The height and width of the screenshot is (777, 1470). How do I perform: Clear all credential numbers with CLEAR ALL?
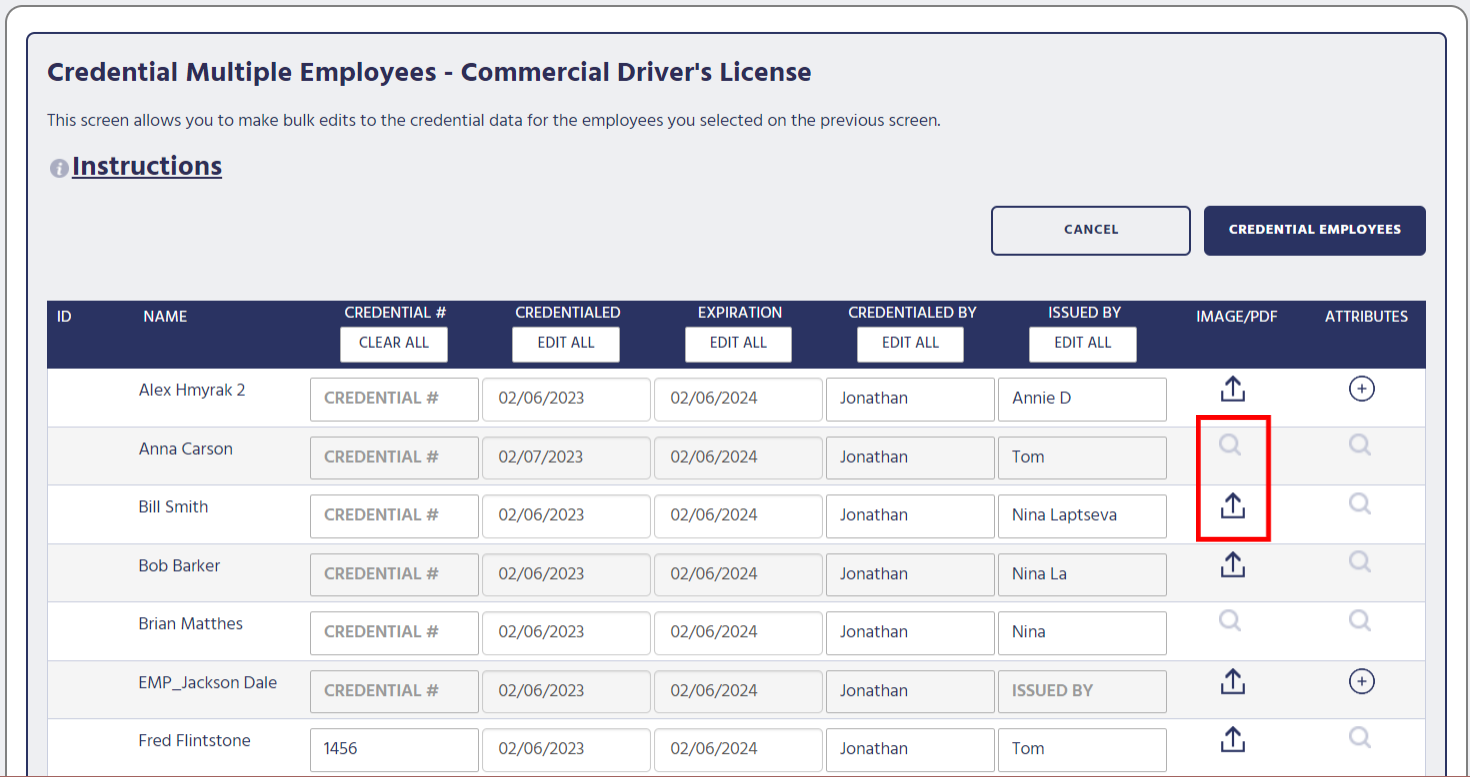pyautogui.click(x=394, y=344)
